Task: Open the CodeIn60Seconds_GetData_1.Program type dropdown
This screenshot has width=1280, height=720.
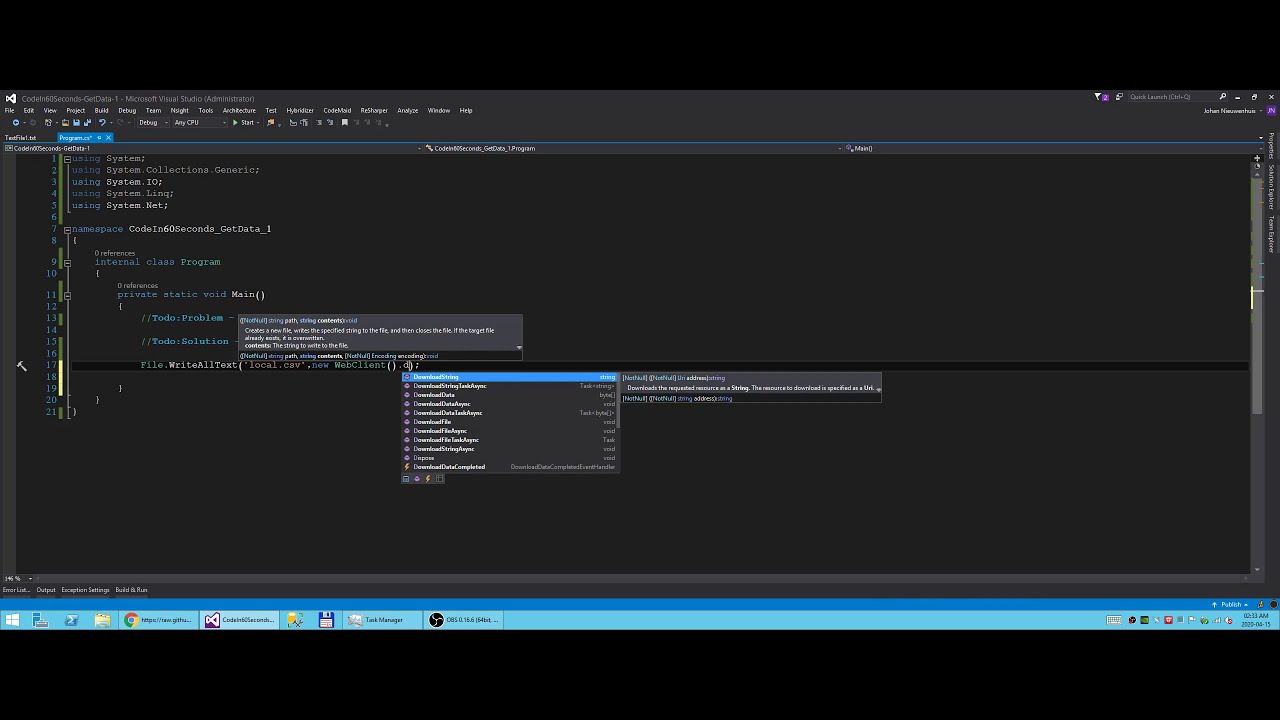Action: pyautogui.click(x=633, y=148)
